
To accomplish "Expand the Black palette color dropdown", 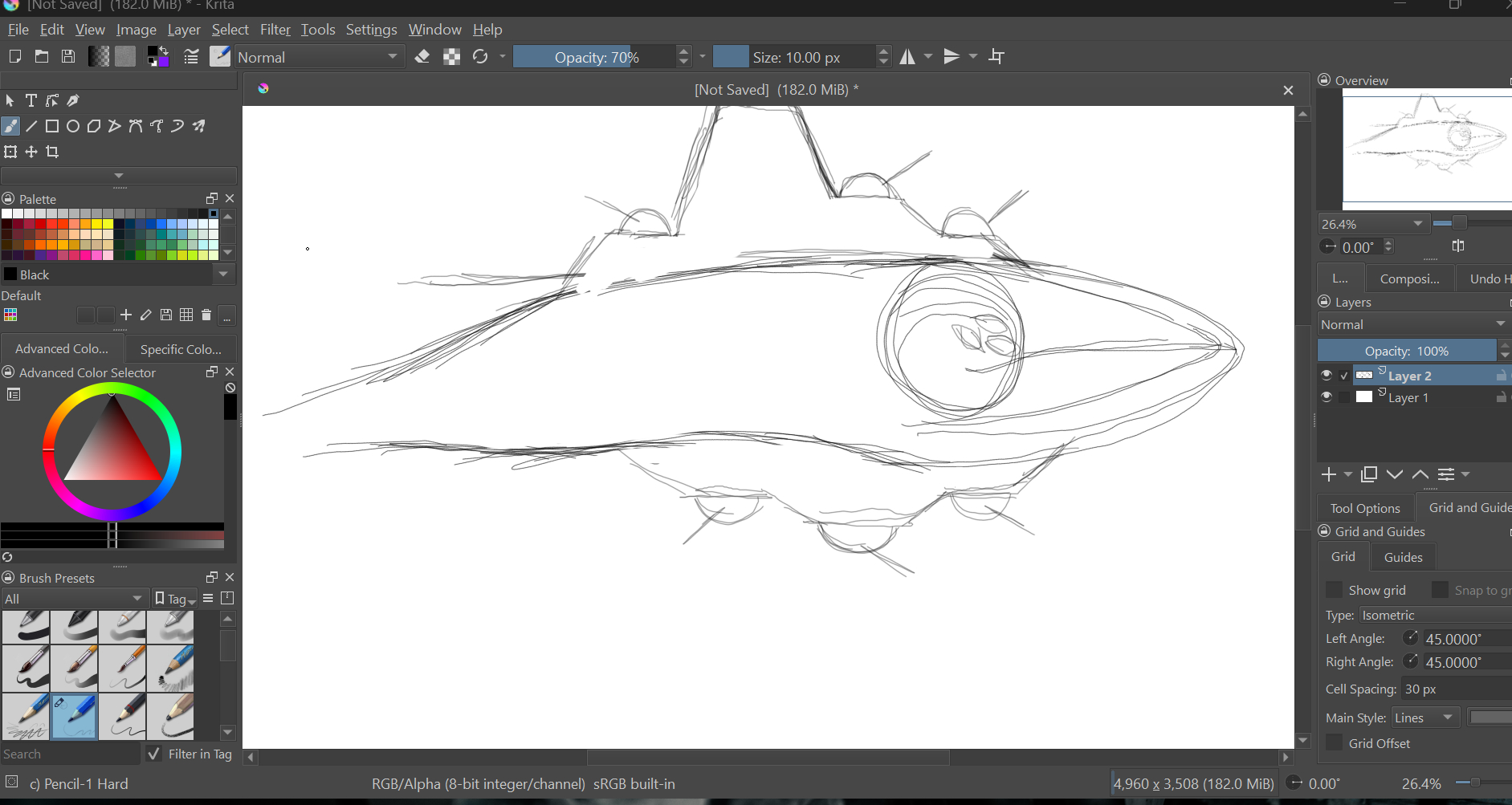I will click(223, 274).
